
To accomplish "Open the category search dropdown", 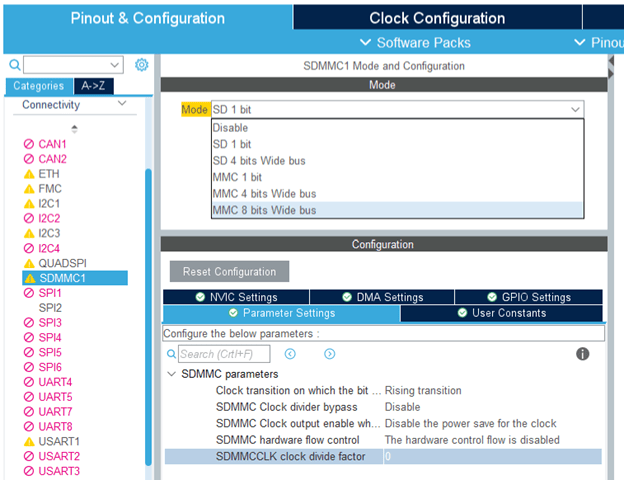I will pyautogui.click(x=115, y=65).
